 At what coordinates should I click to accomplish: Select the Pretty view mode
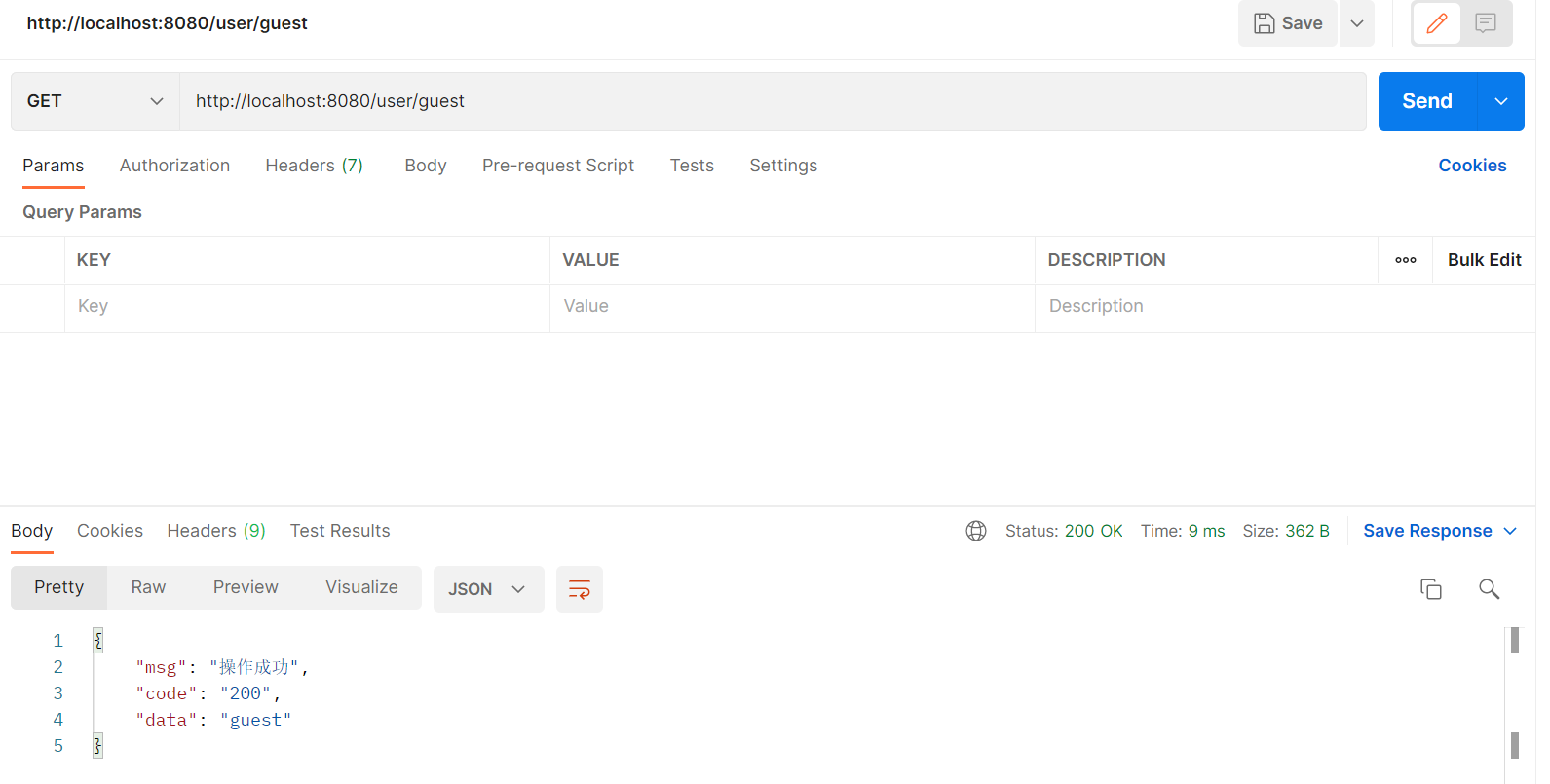[59, 587]
